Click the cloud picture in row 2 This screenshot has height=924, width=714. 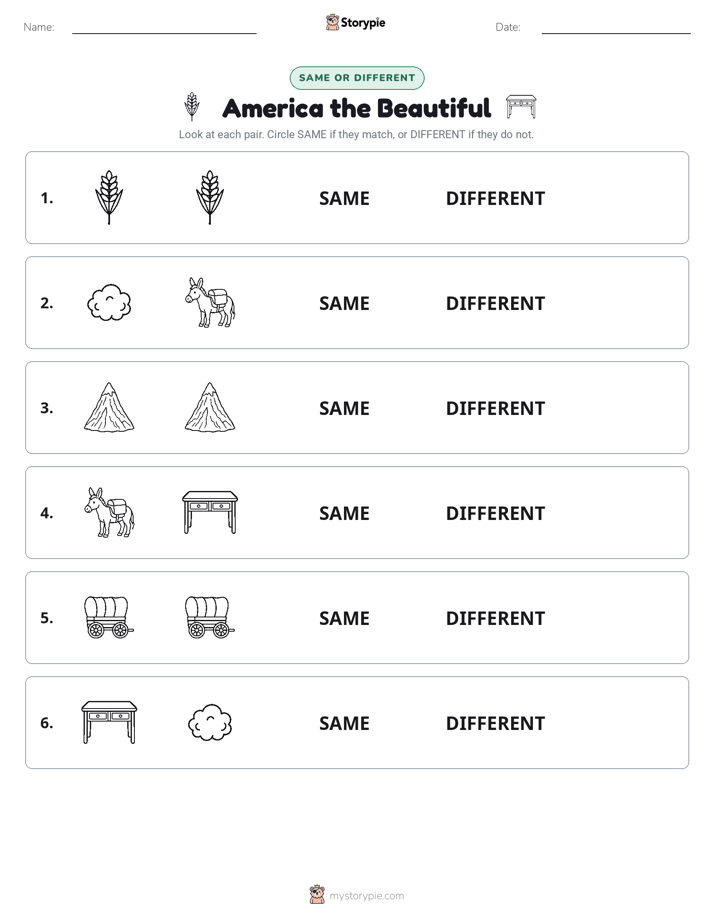coord(109,302)
